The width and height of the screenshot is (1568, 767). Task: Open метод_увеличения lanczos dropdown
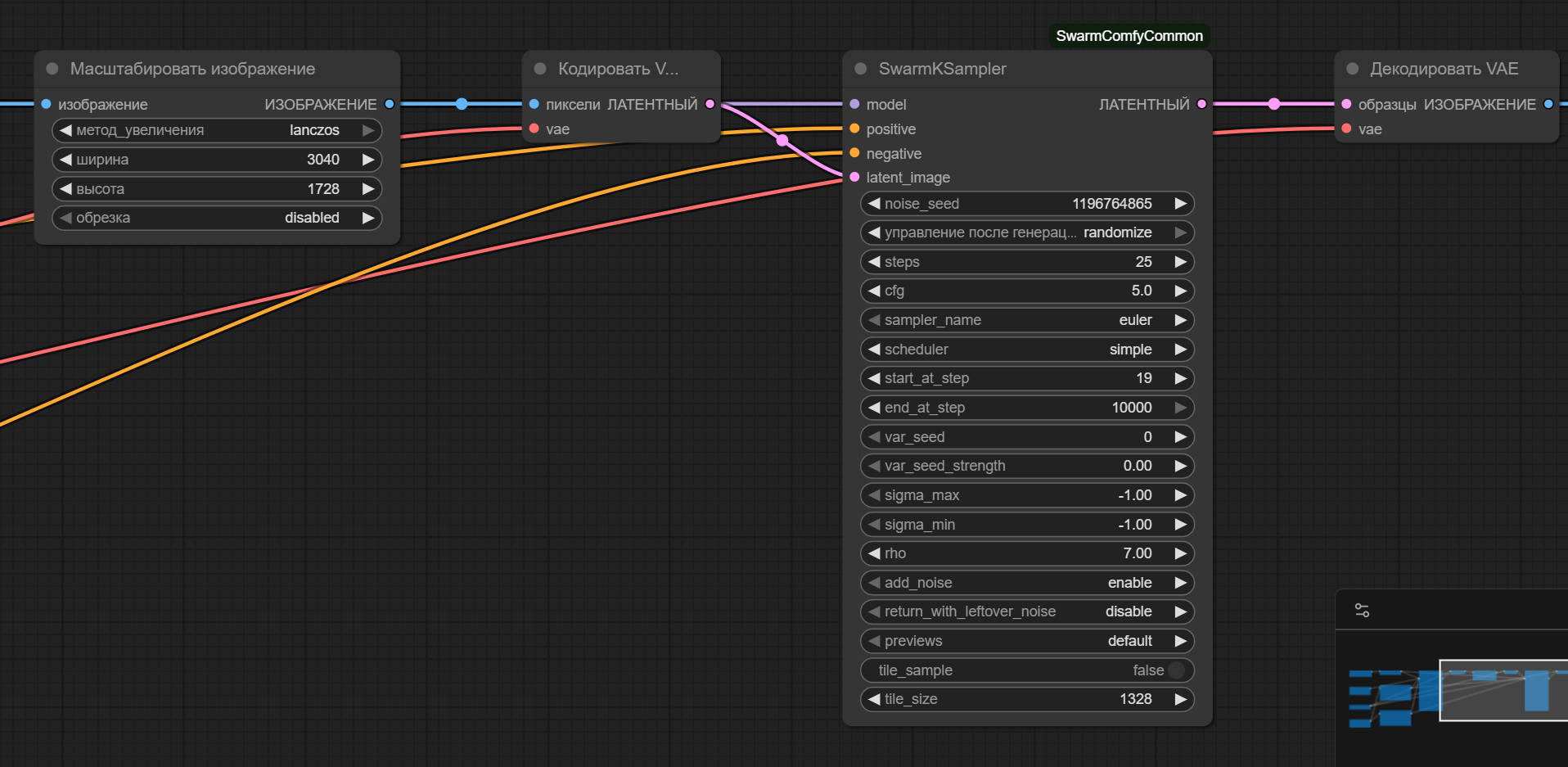(x=216, y=130)
